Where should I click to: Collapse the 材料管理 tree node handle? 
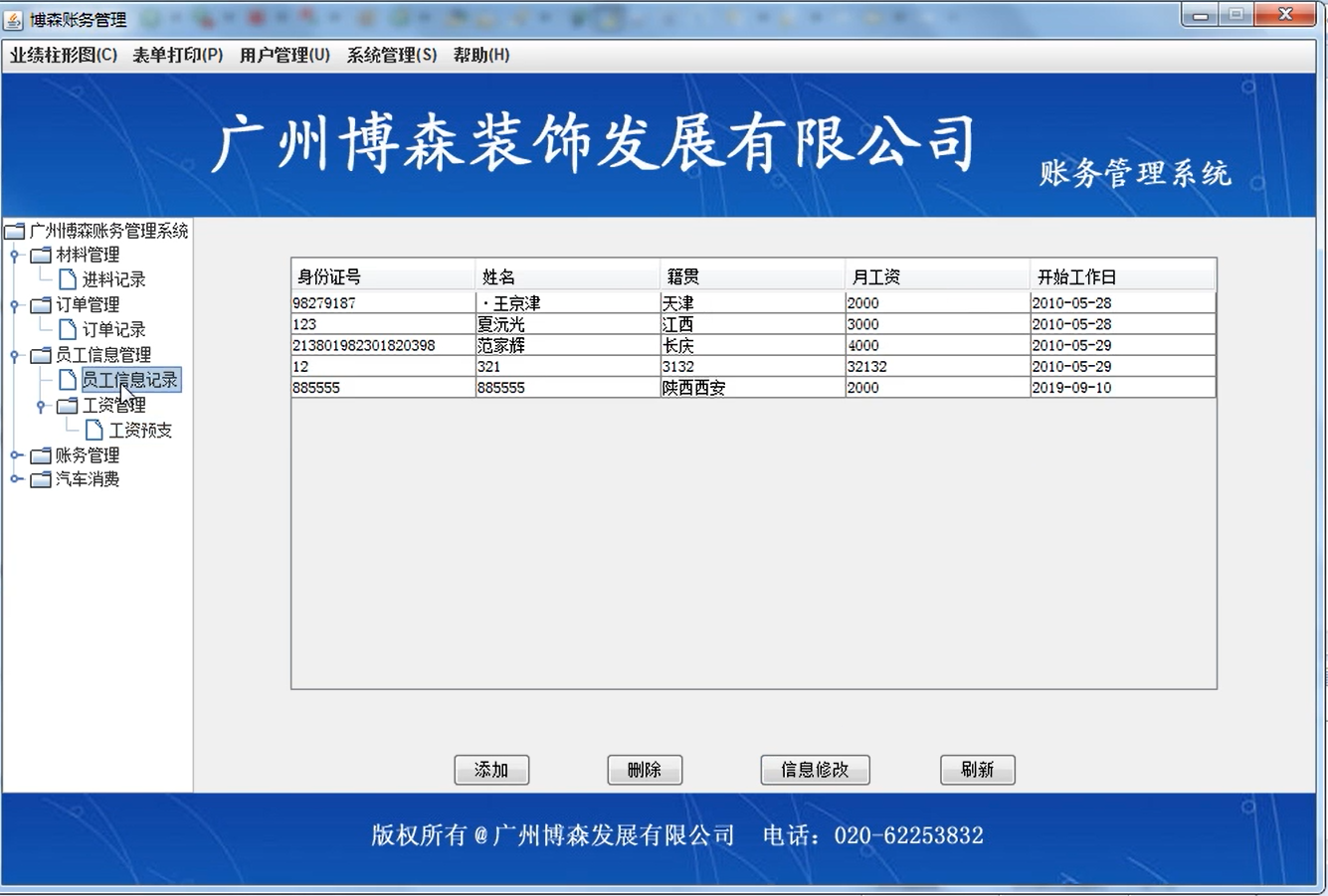15,256
